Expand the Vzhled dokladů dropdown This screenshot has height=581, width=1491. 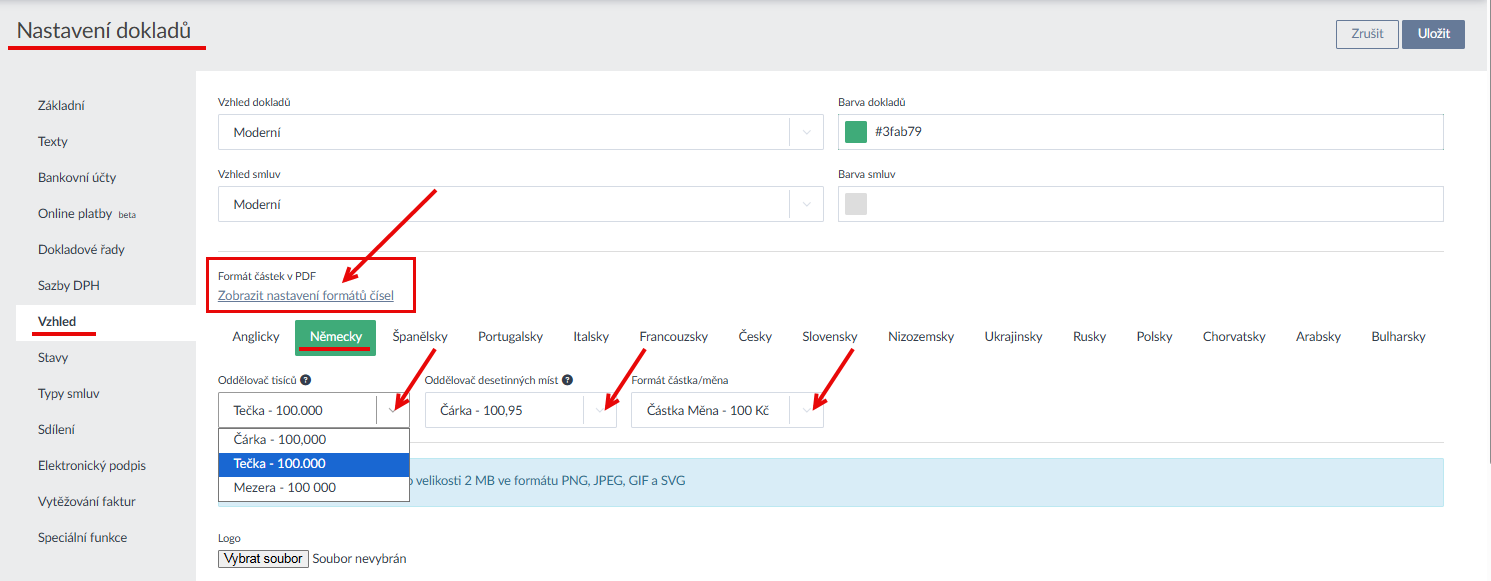(x=806, y=132)
